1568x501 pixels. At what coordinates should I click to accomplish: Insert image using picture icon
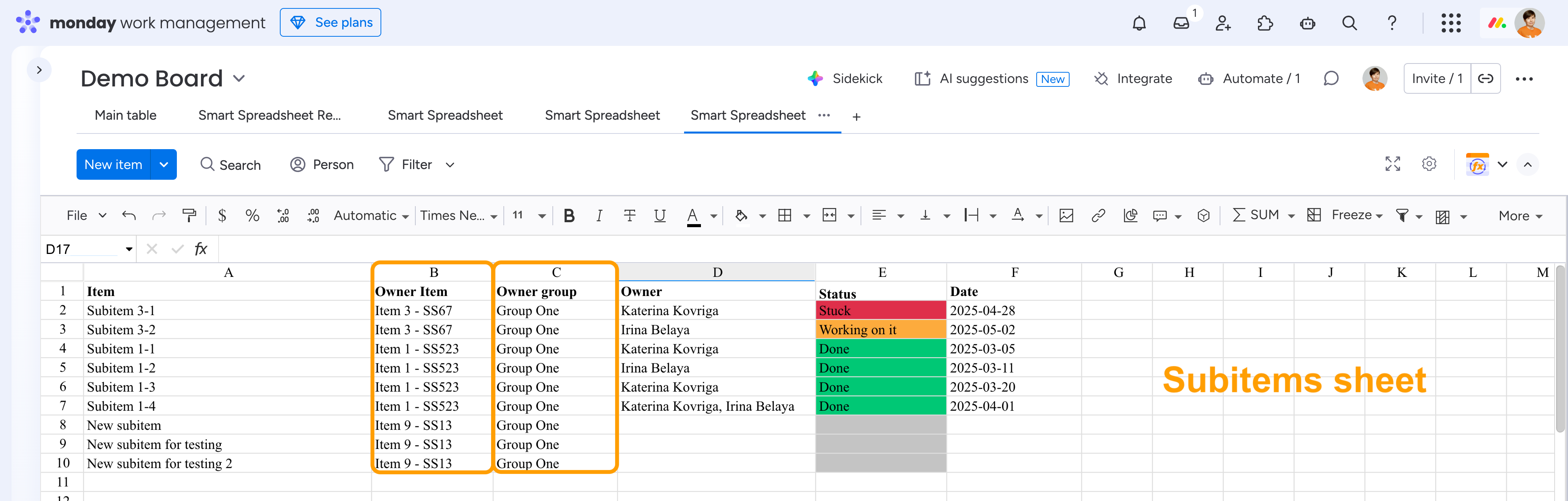(1066, 215)
